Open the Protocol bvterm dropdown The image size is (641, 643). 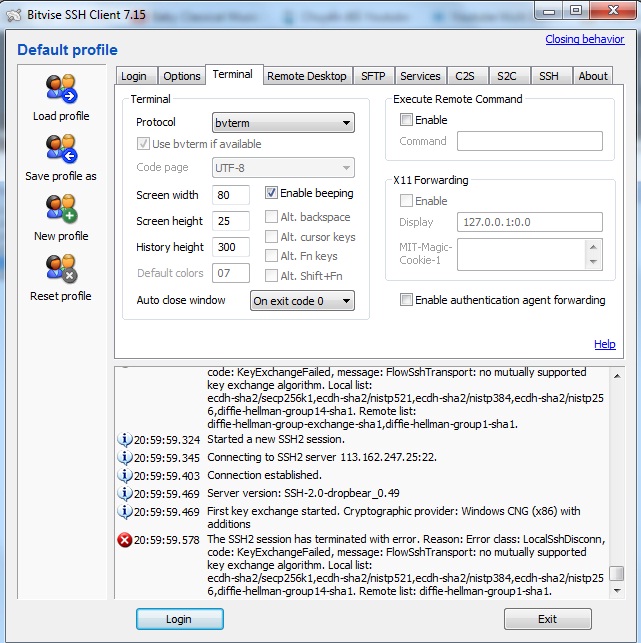pos(283,123)
